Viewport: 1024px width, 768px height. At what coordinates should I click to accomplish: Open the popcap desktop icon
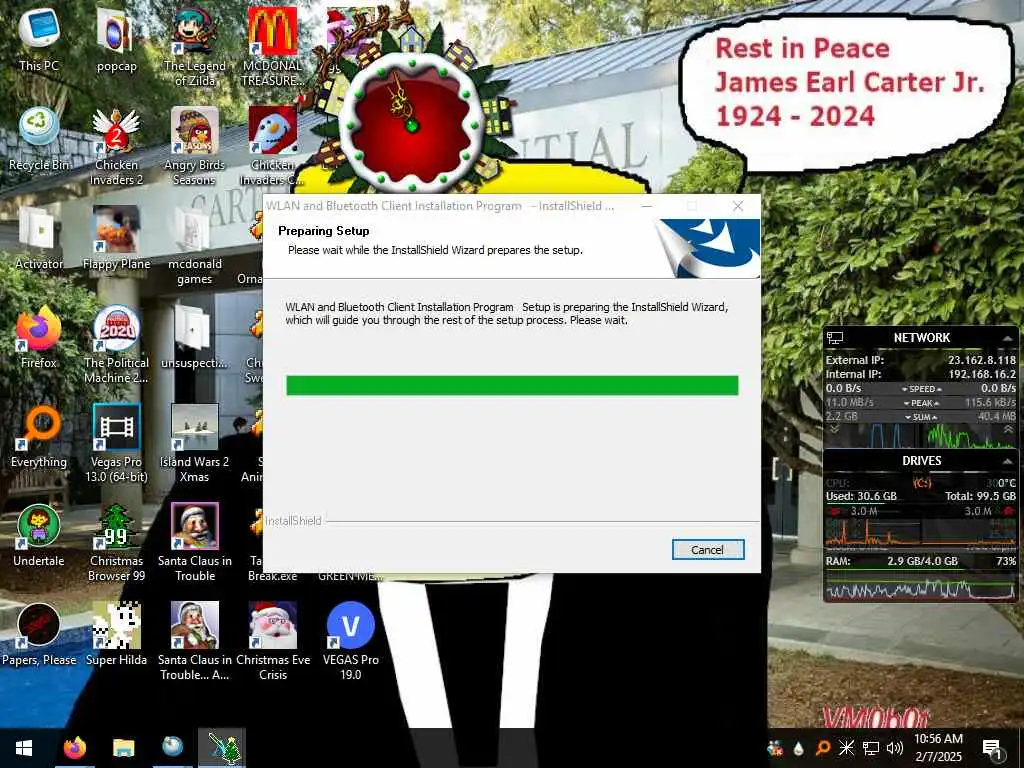pos(116,39)
